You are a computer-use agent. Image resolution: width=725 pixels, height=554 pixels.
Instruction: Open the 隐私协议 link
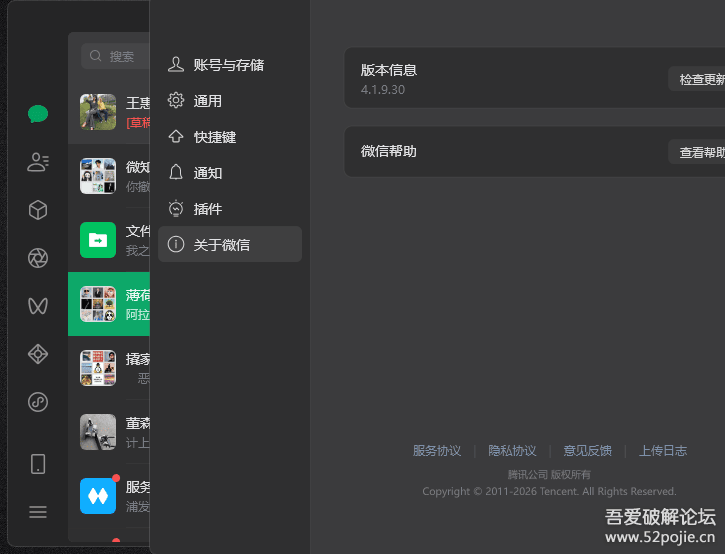(512, 450)
